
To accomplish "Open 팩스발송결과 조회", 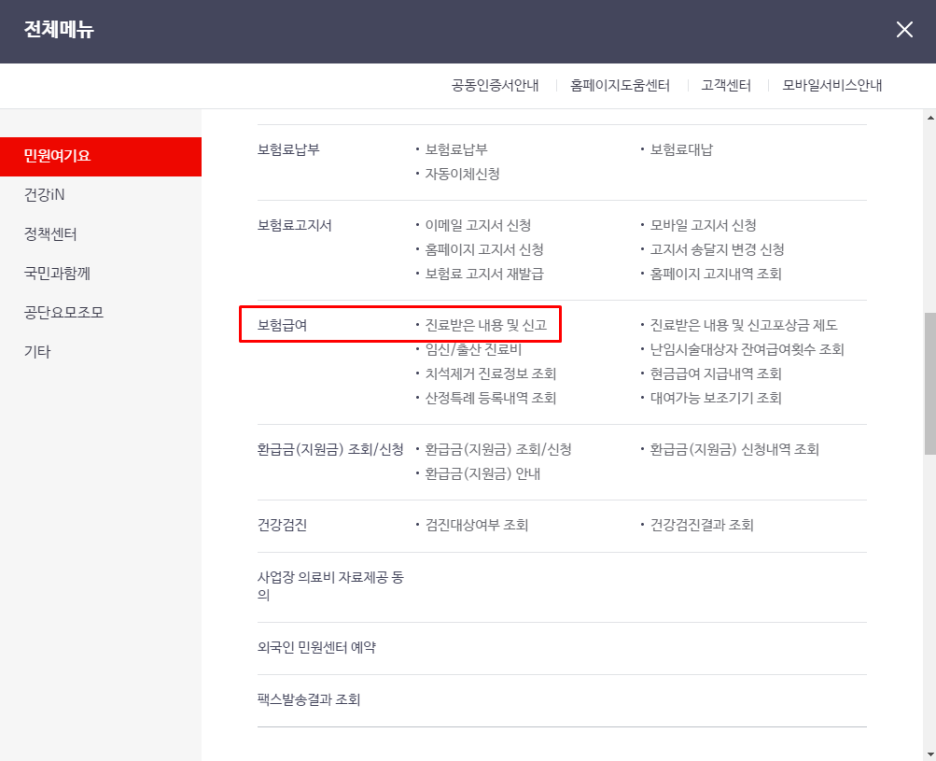I will click(x=309, y=700).
